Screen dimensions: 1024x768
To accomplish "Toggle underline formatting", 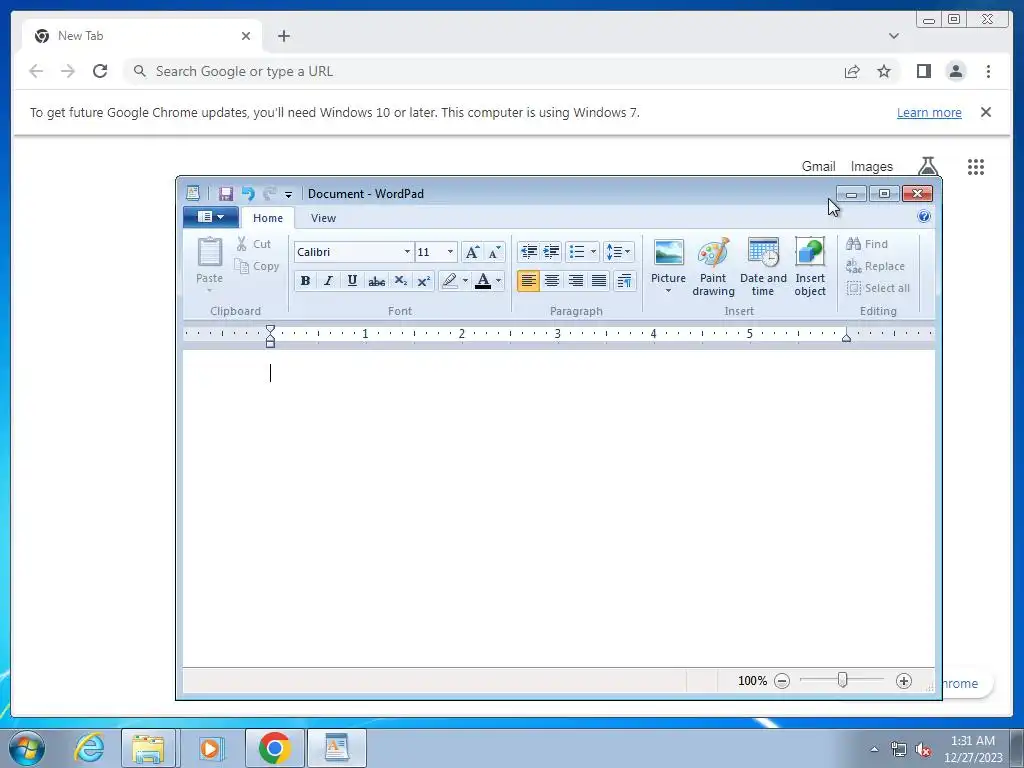I will point(352,281).
